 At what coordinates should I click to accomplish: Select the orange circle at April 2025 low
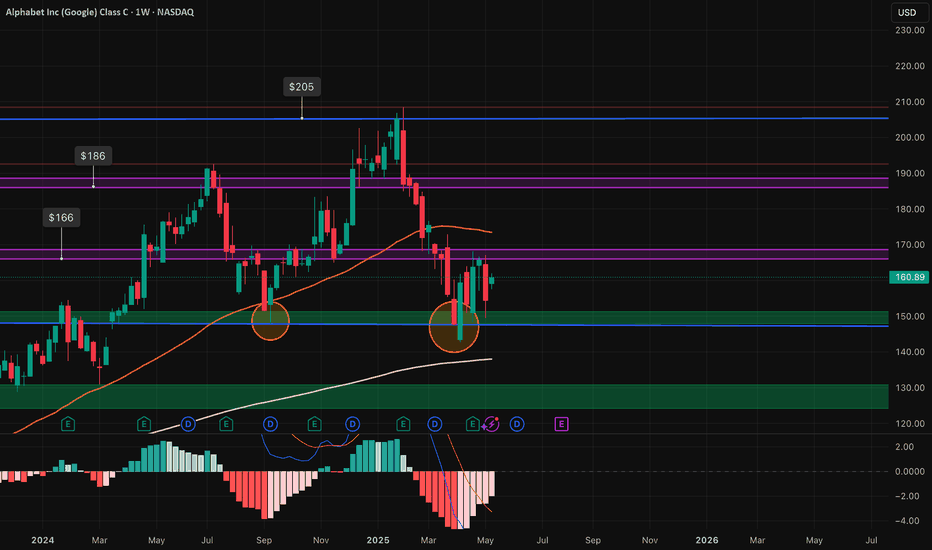454,326
